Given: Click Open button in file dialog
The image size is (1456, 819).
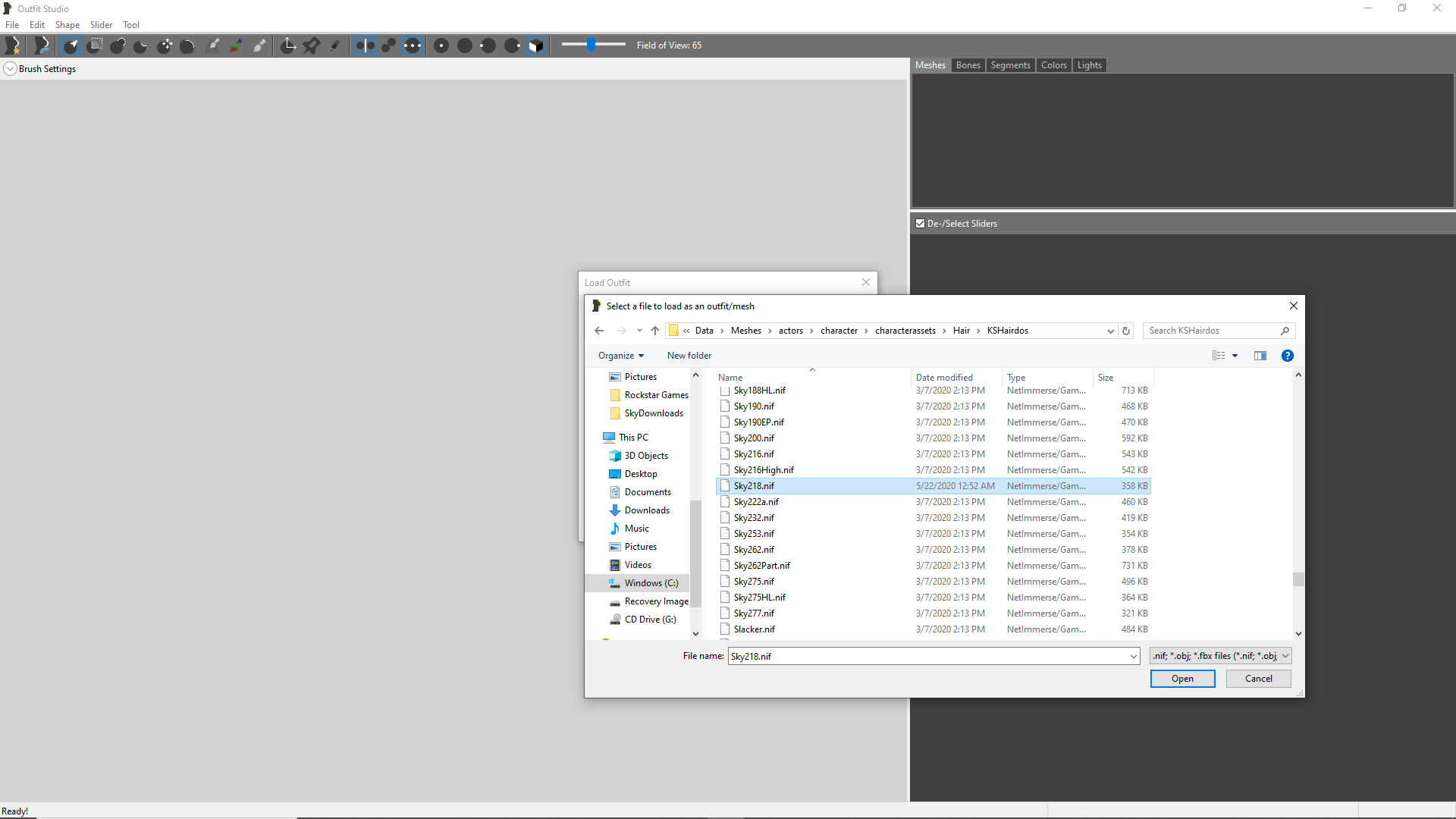Looking at the screenshot, I should (x=1182, y=679).
